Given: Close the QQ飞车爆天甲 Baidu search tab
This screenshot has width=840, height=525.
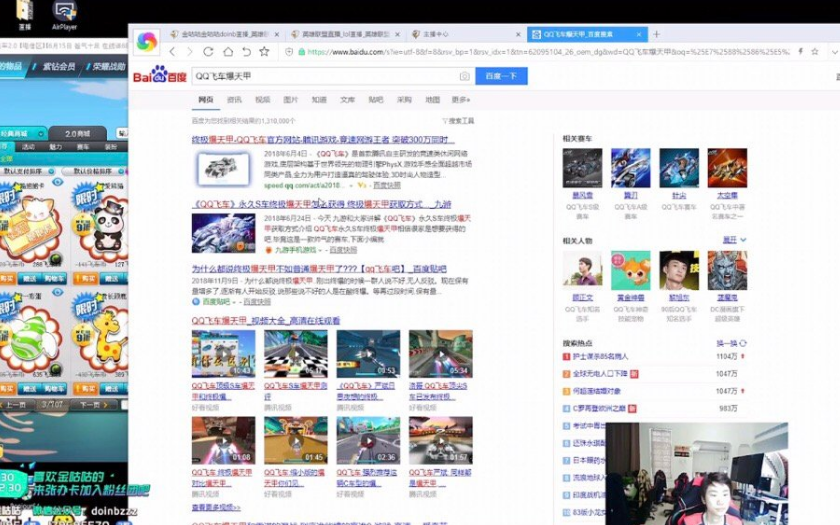Looking at the screenshot, I should point(639,34).
